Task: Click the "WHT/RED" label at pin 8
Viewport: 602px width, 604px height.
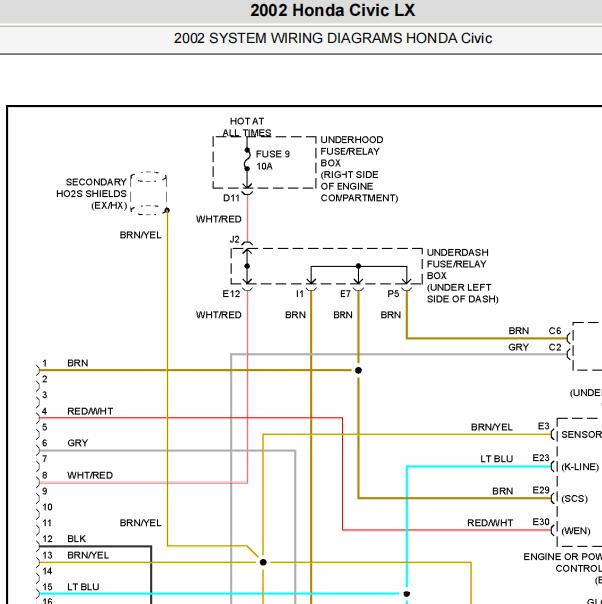Action: tap(90, 475)
